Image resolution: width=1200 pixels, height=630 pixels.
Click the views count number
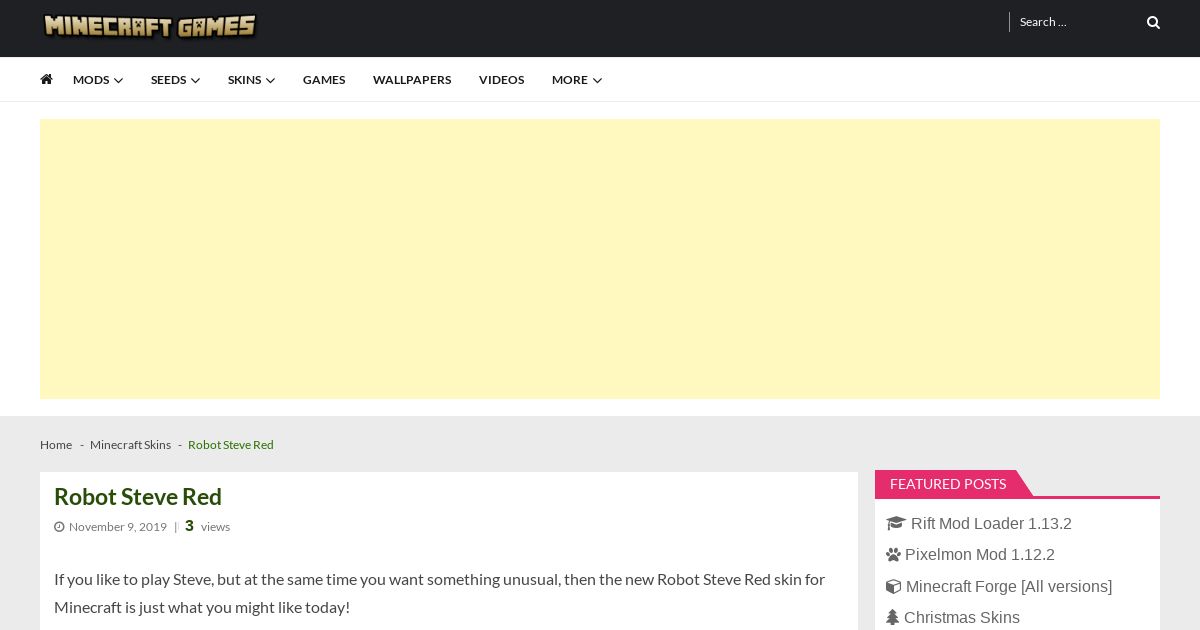(x=189, y=526)
